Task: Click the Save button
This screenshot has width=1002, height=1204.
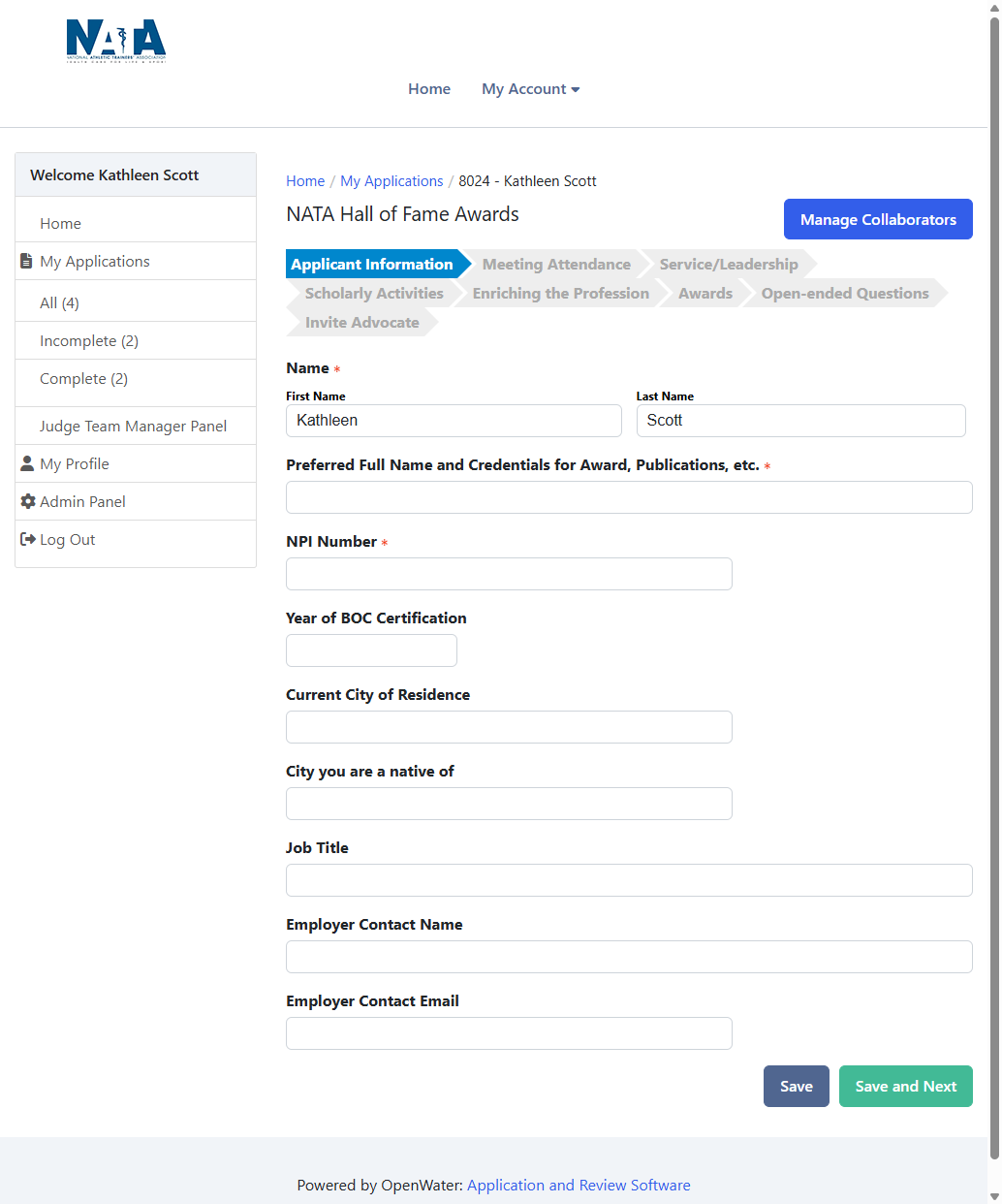Action: coord(797,1087)
